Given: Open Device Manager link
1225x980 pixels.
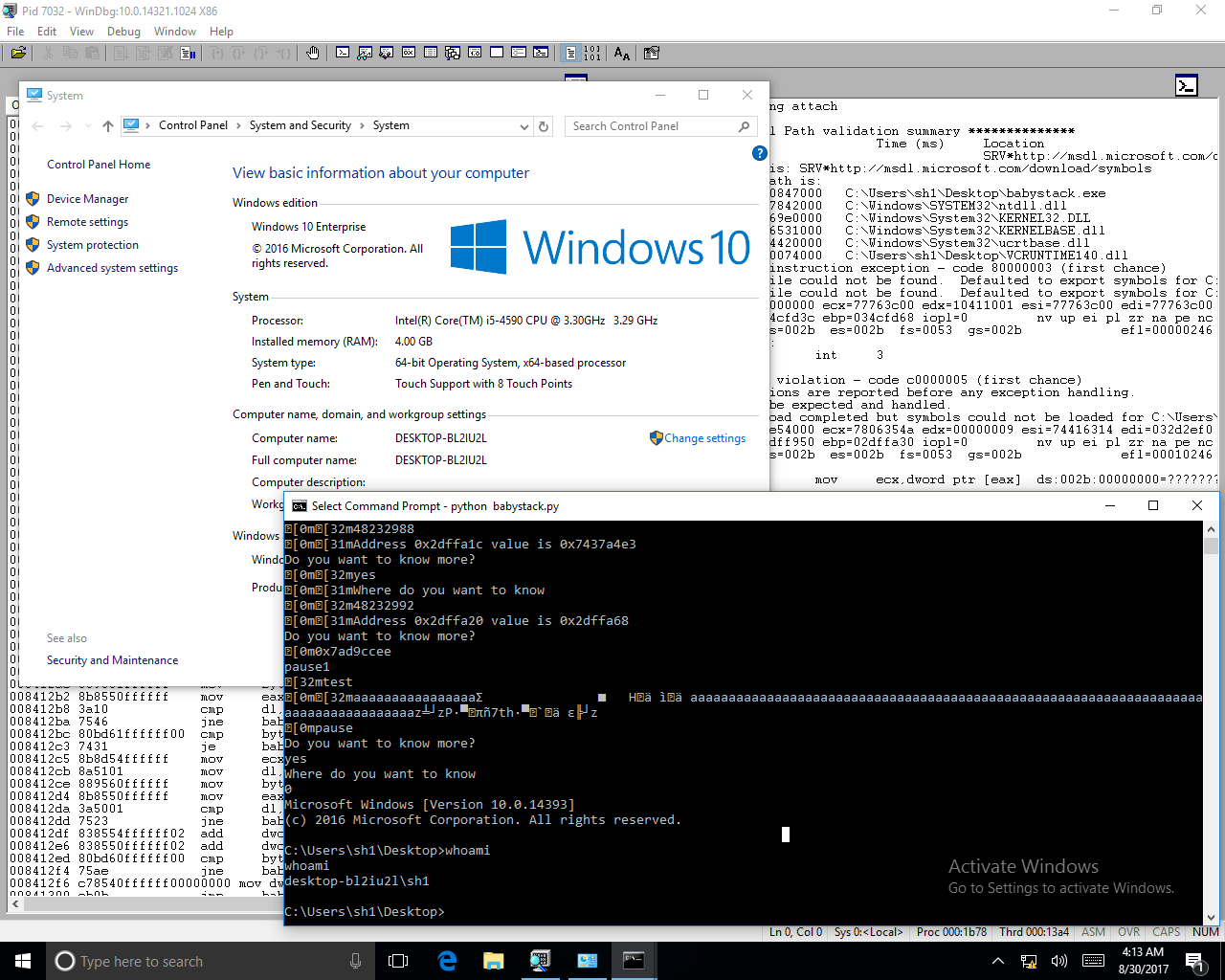Looking at the screenshot, I should coord(87,199).
